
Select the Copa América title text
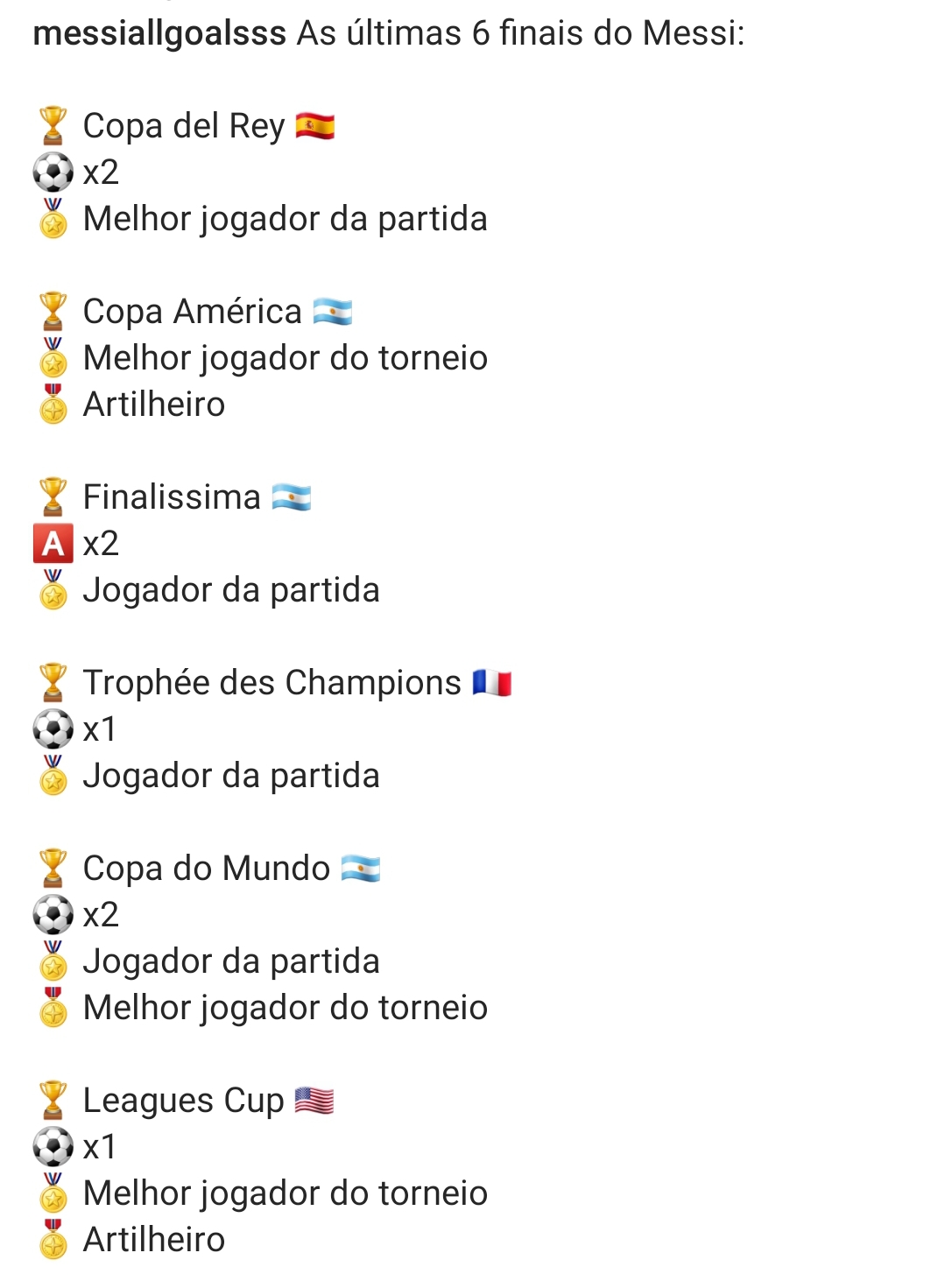[x=193, y=312]
